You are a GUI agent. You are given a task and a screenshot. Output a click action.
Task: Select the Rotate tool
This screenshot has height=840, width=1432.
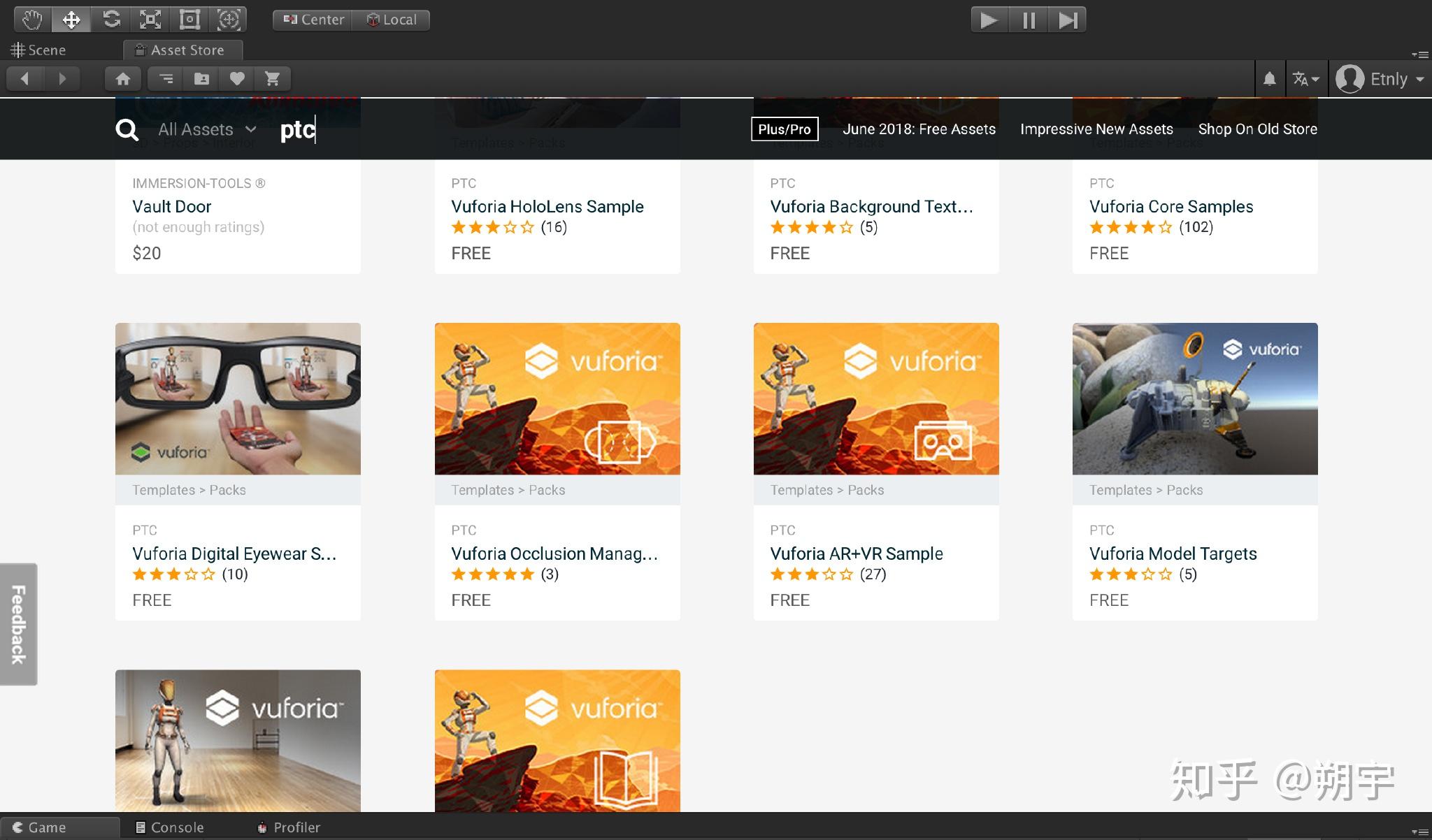click(111, 20)
